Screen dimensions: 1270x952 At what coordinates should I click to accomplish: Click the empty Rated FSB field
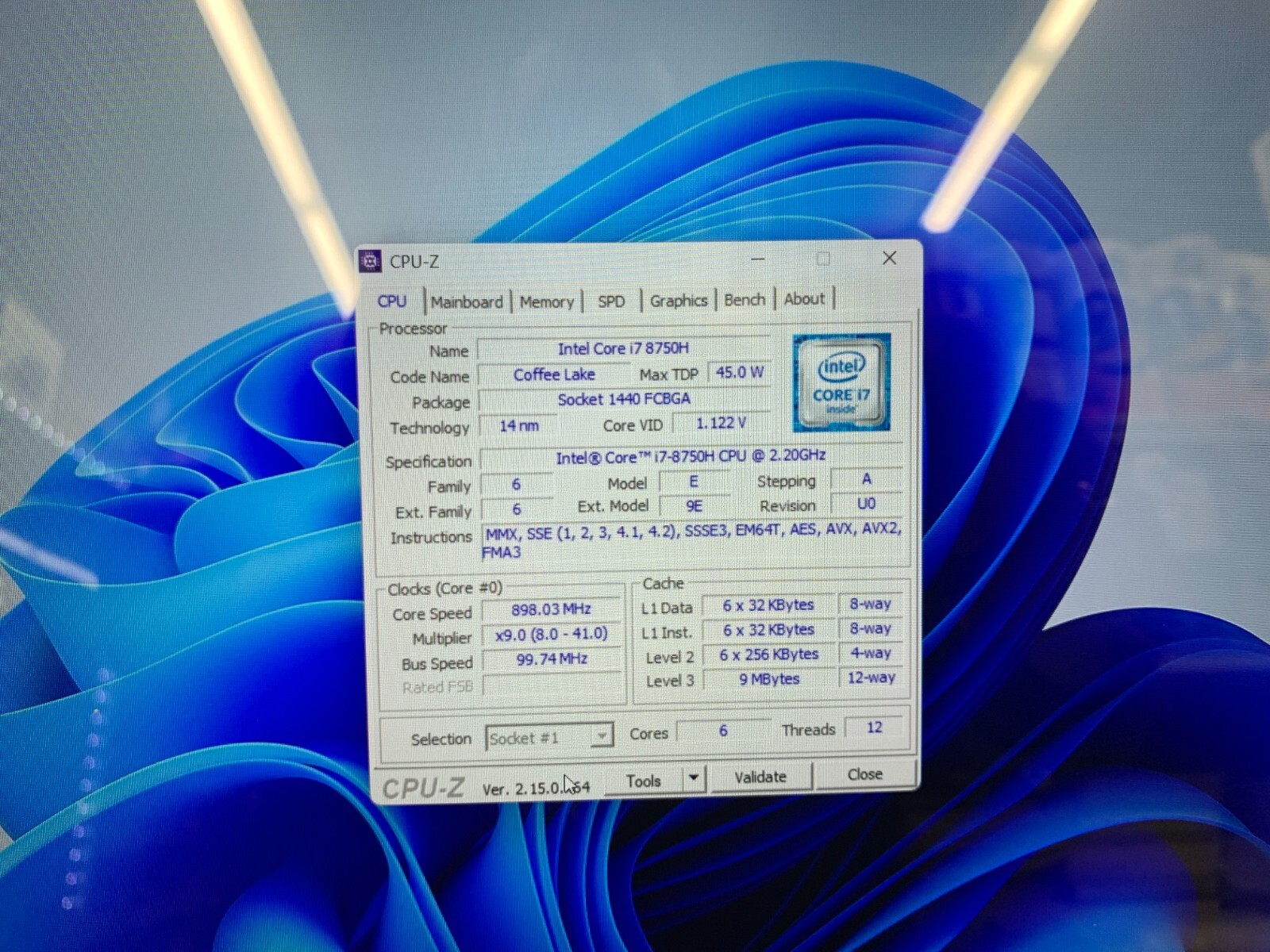click(x=552, y=685)
